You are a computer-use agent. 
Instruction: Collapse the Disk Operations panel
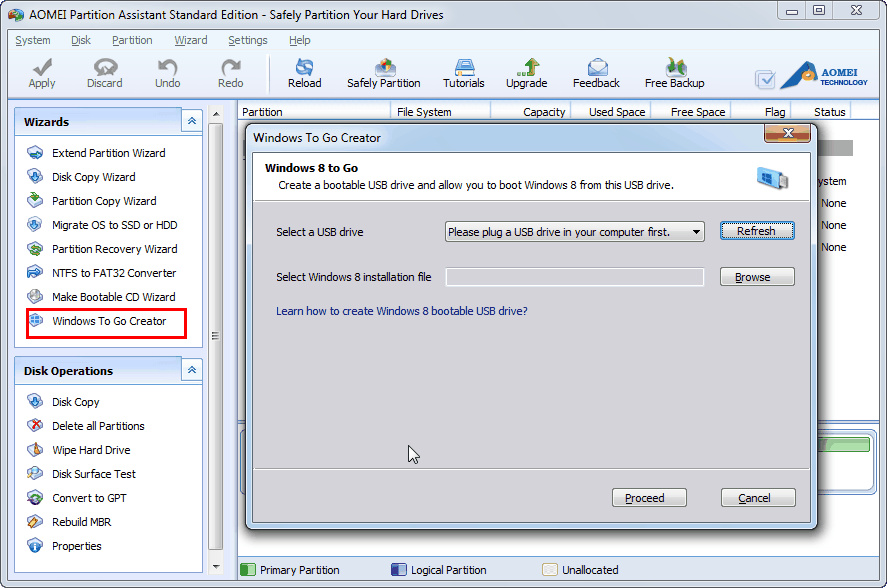[x=192, y=370]
